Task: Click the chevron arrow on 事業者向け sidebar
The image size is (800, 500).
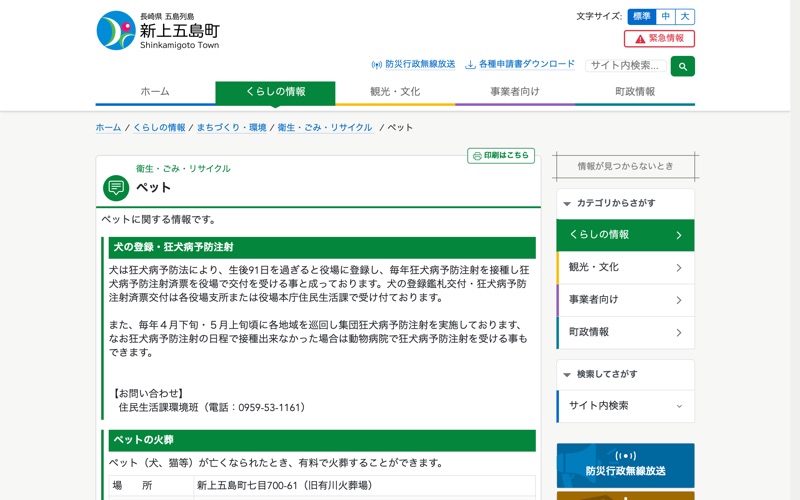Action: [x=679, y=300]
